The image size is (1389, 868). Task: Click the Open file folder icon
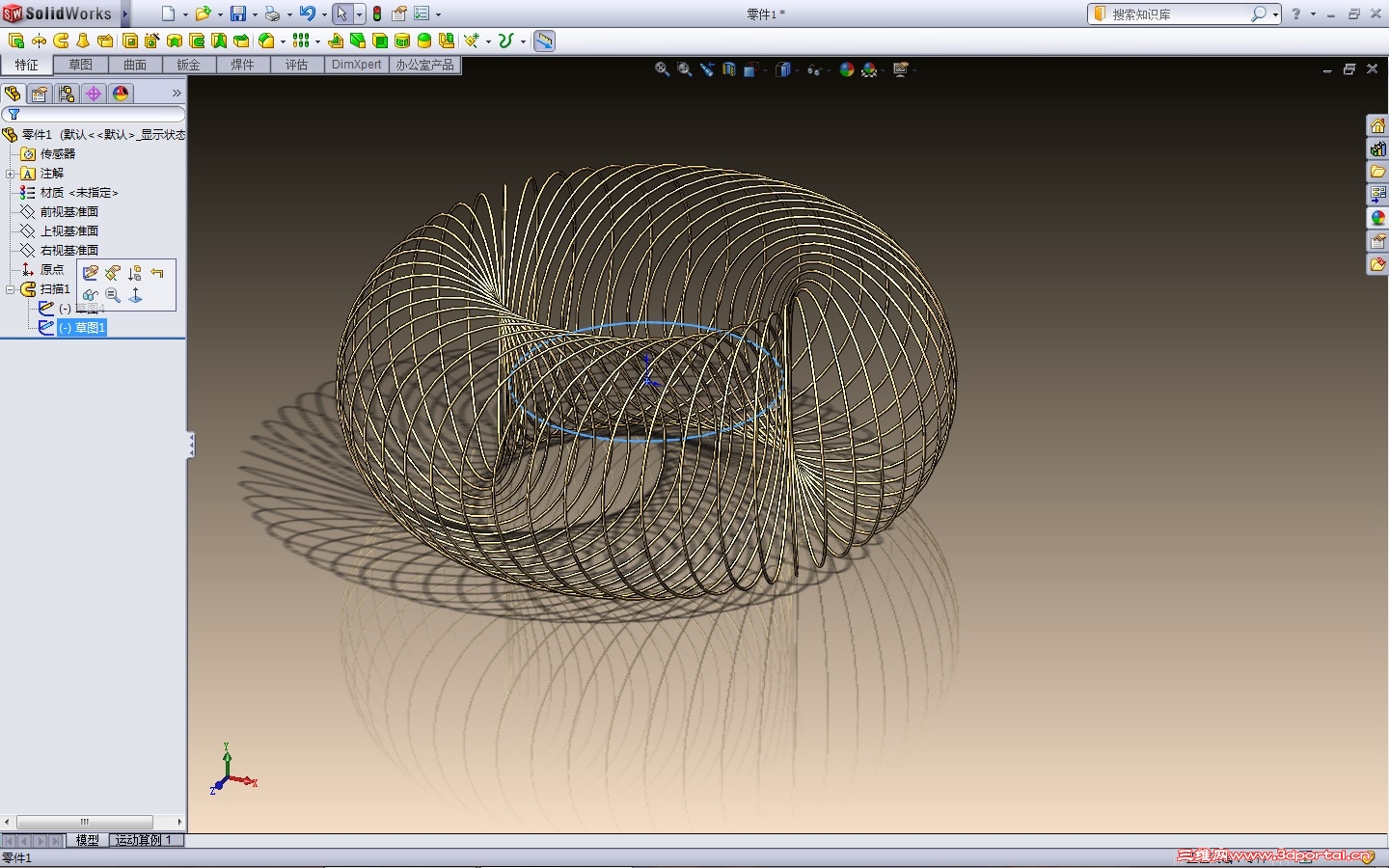coord(203,14)
